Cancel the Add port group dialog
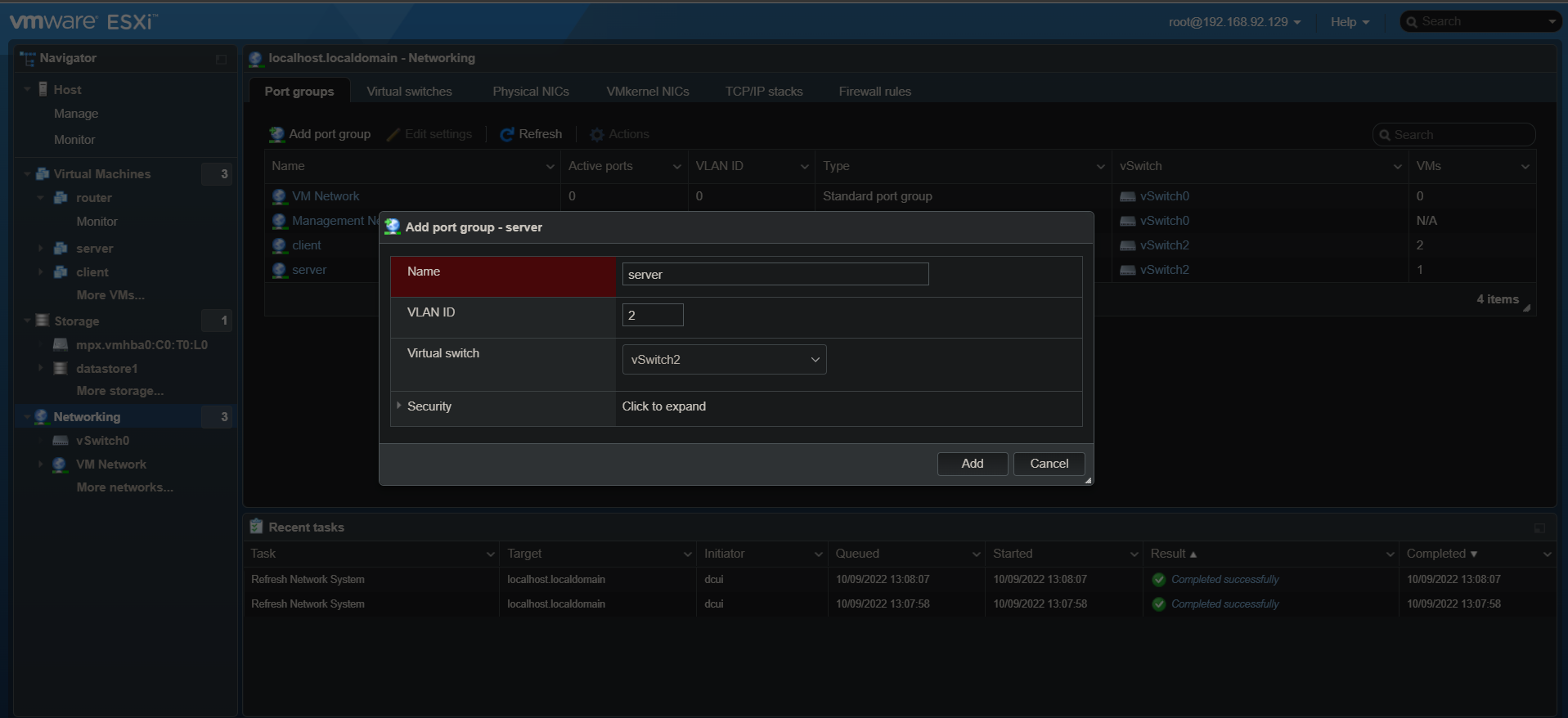Image resolution: width=1568 pixels, height=718 pixels. coord(1049,464)
